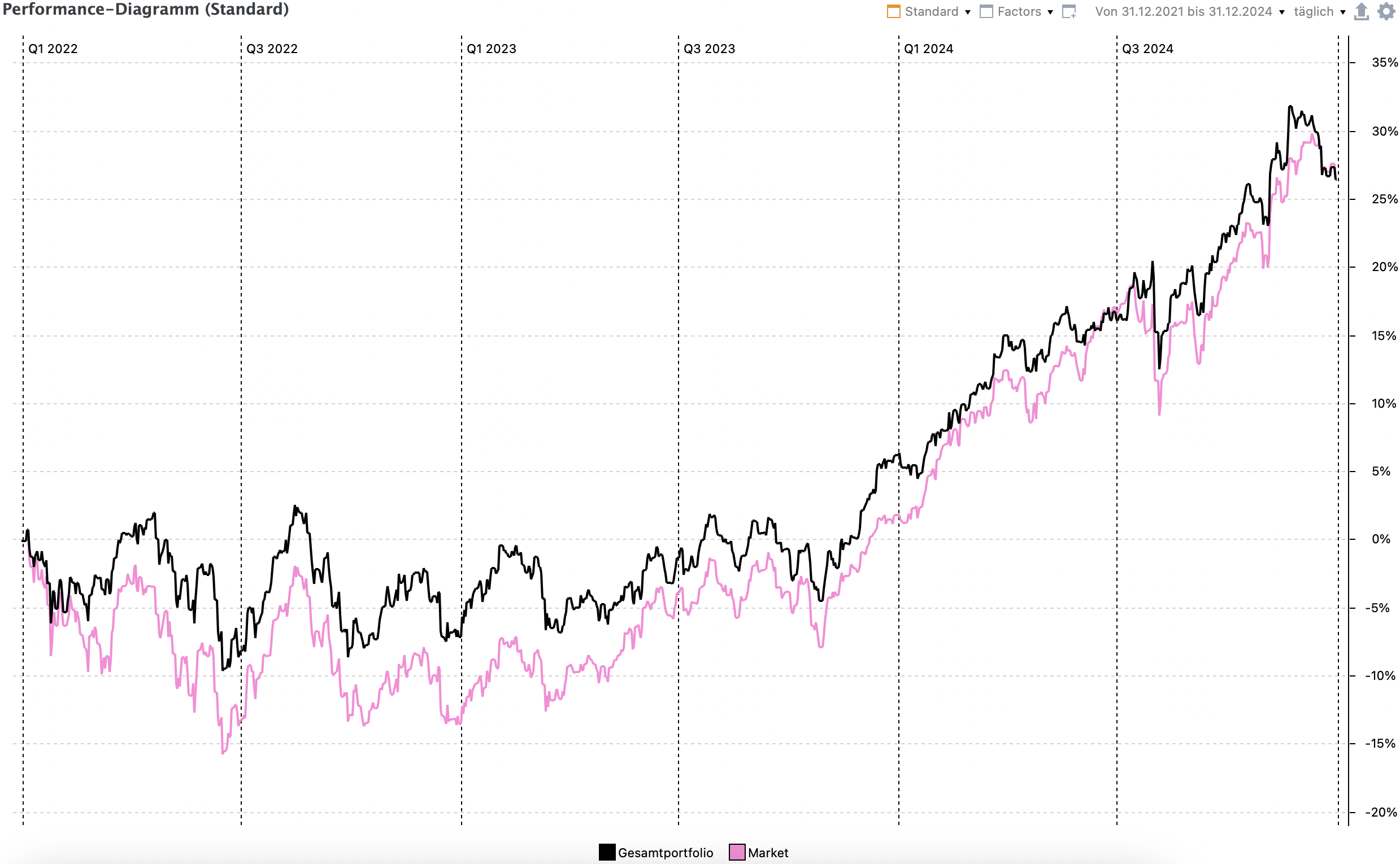The height and width of the screenshot is (864, 1400).
Task: Open chart settings gear icon
Action: tap(1386, 11)
